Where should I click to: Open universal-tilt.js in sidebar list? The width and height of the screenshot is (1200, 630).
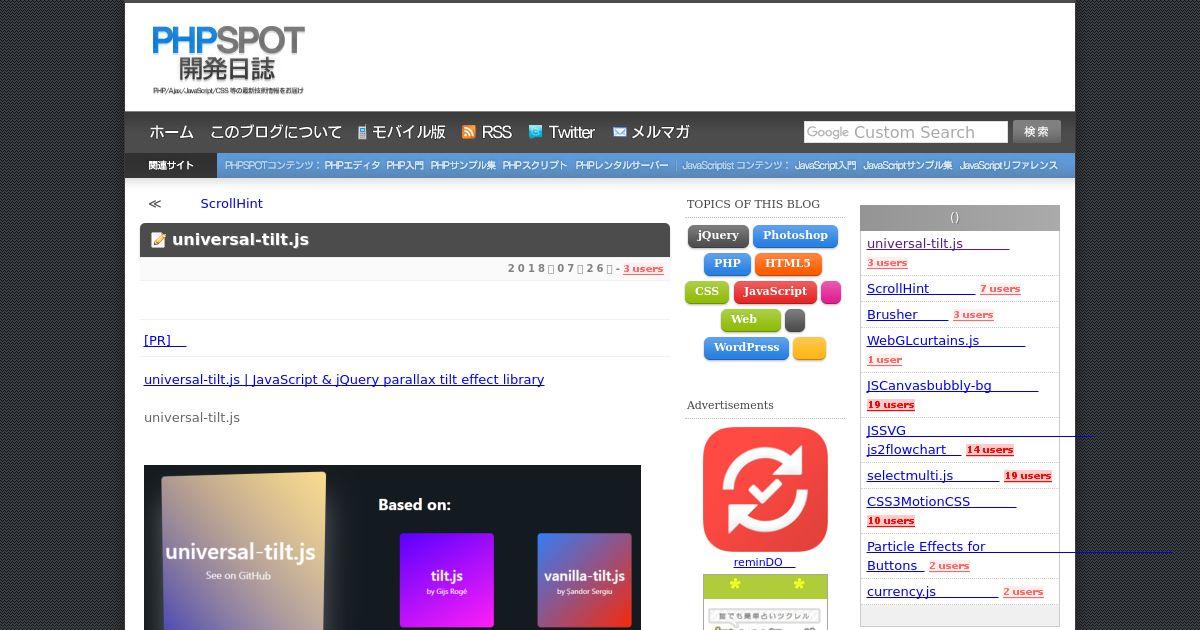938,243
